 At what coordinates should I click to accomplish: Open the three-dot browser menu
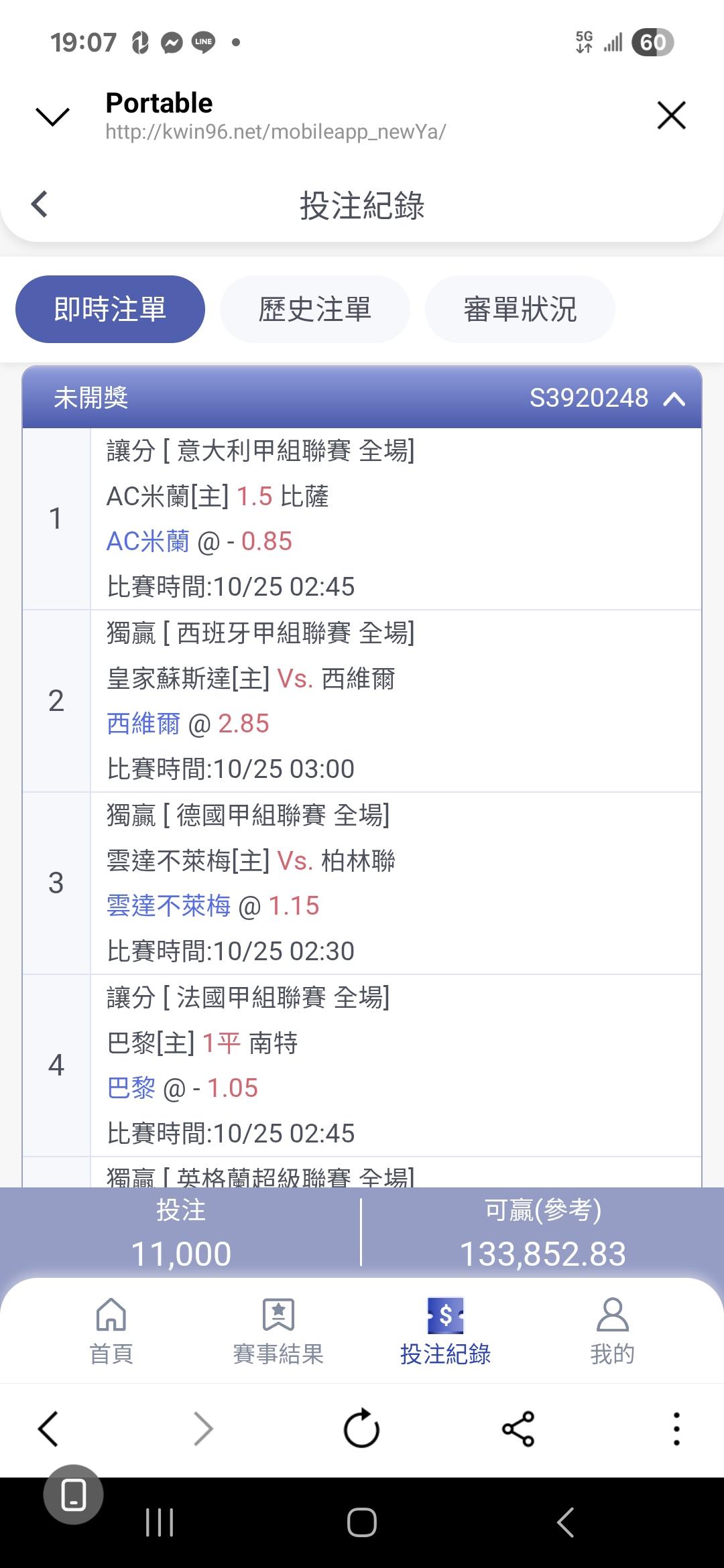676,1429
